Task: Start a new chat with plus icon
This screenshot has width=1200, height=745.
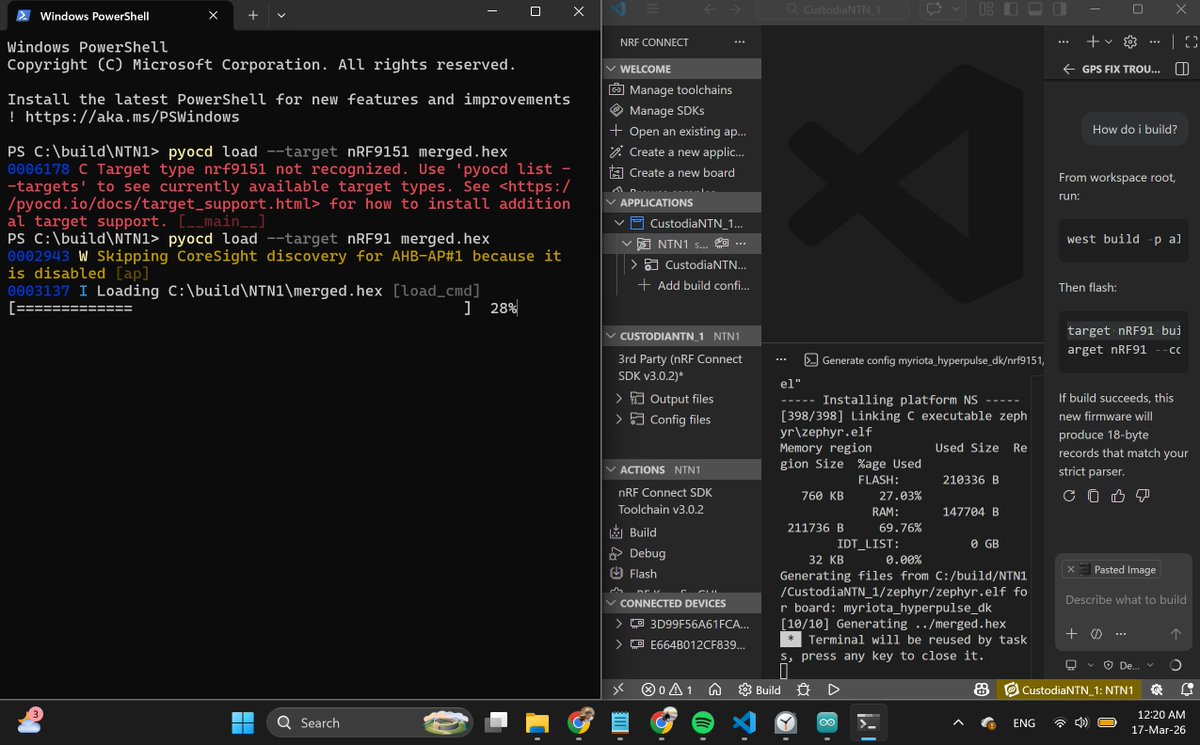Action: 1093,42
